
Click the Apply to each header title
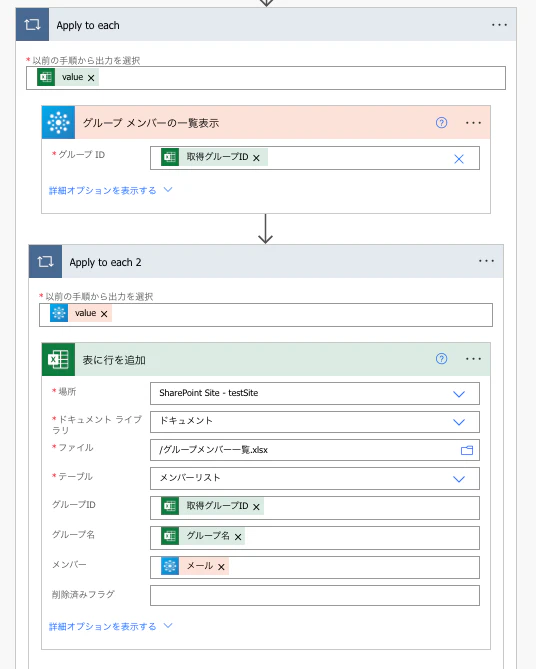click(88, 25)
